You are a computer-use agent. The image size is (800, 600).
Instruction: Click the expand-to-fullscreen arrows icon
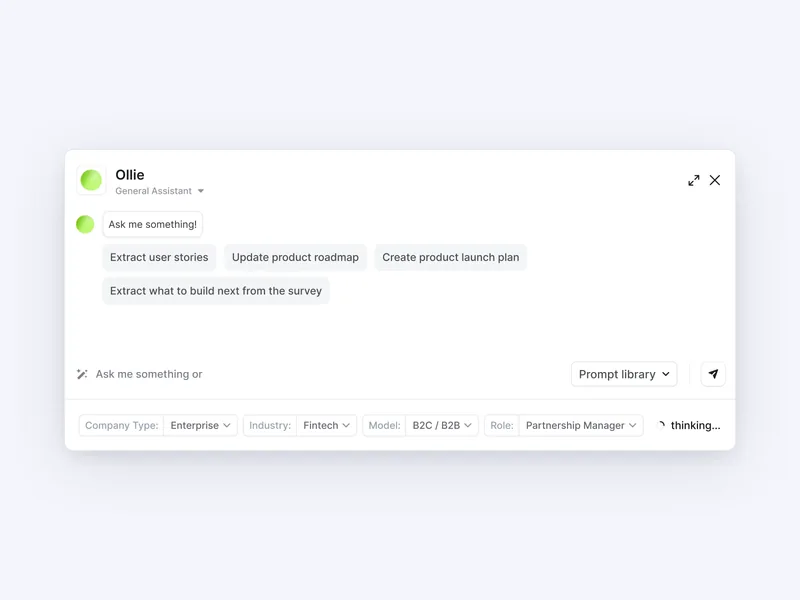pos(693,180)
